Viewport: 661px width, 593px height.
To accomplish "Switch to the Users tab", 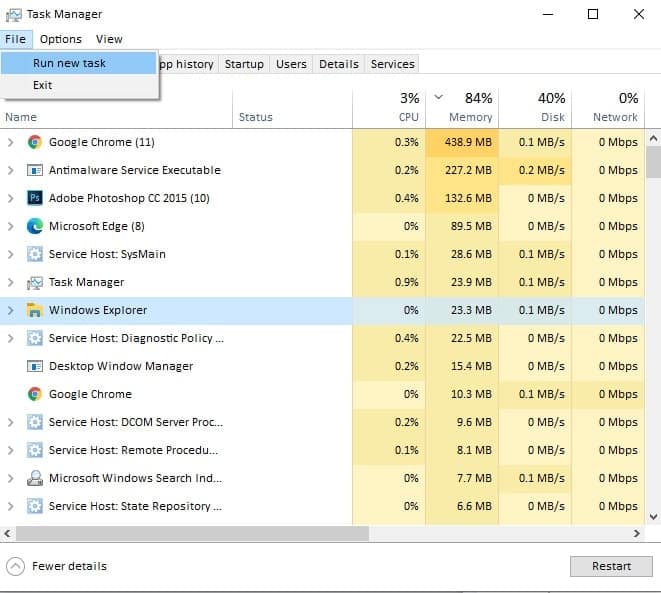I will 291,64.
